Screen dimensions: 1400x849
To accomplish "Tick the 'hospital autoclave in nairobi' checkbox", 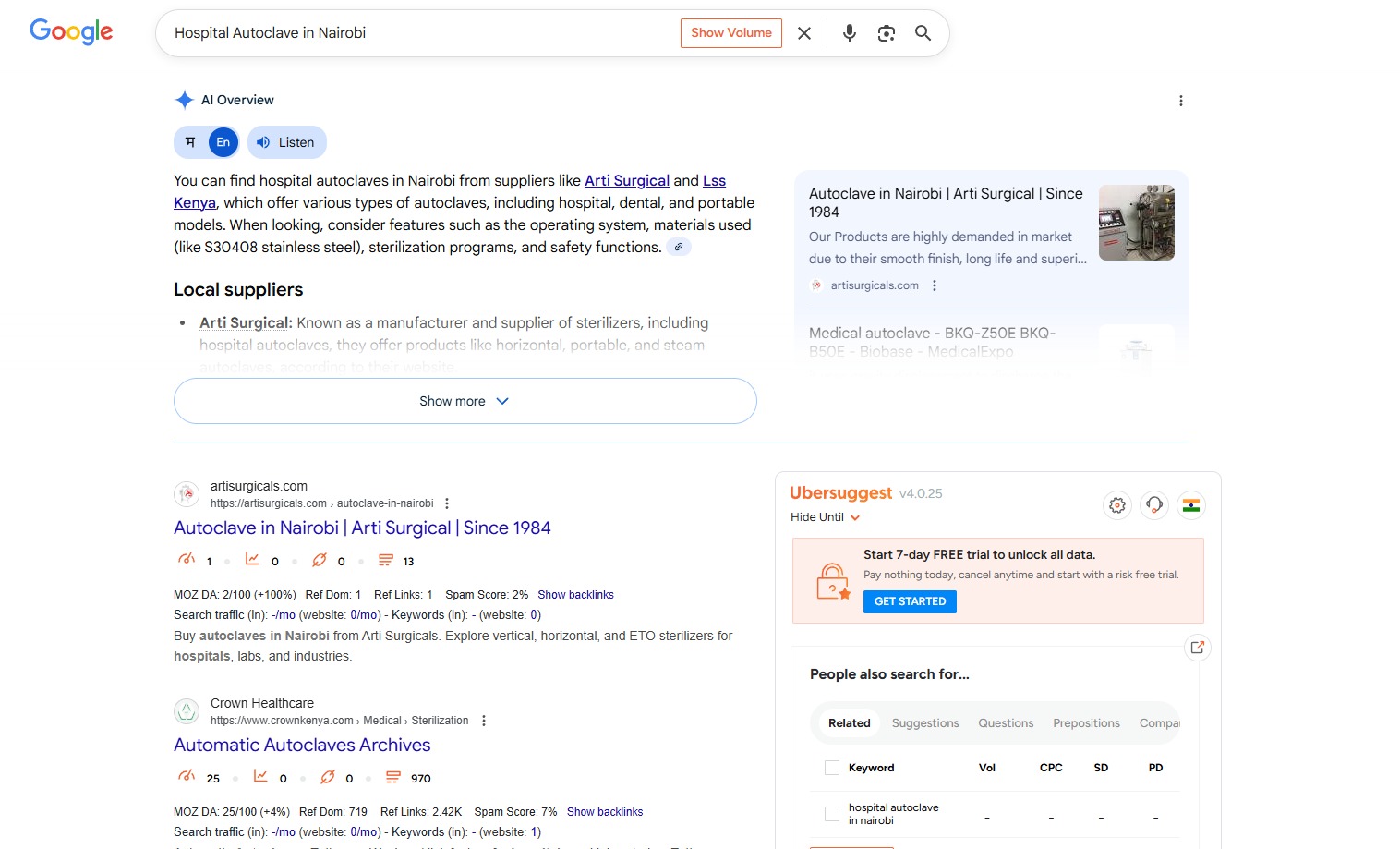I will tap(832, 814).
